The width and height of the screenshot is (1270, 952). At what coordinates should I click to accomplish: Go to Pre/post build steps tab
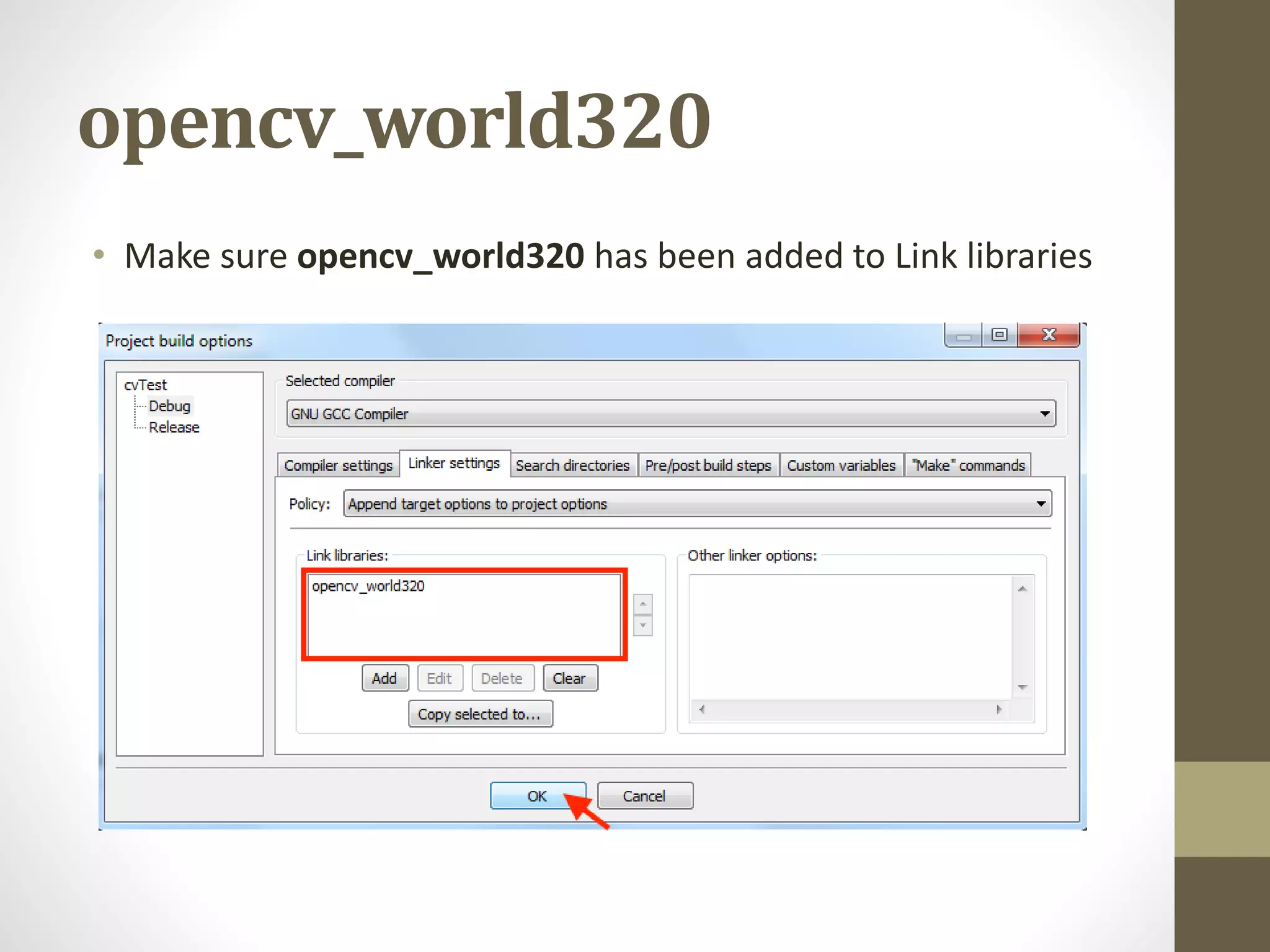(x=708, y=465)
